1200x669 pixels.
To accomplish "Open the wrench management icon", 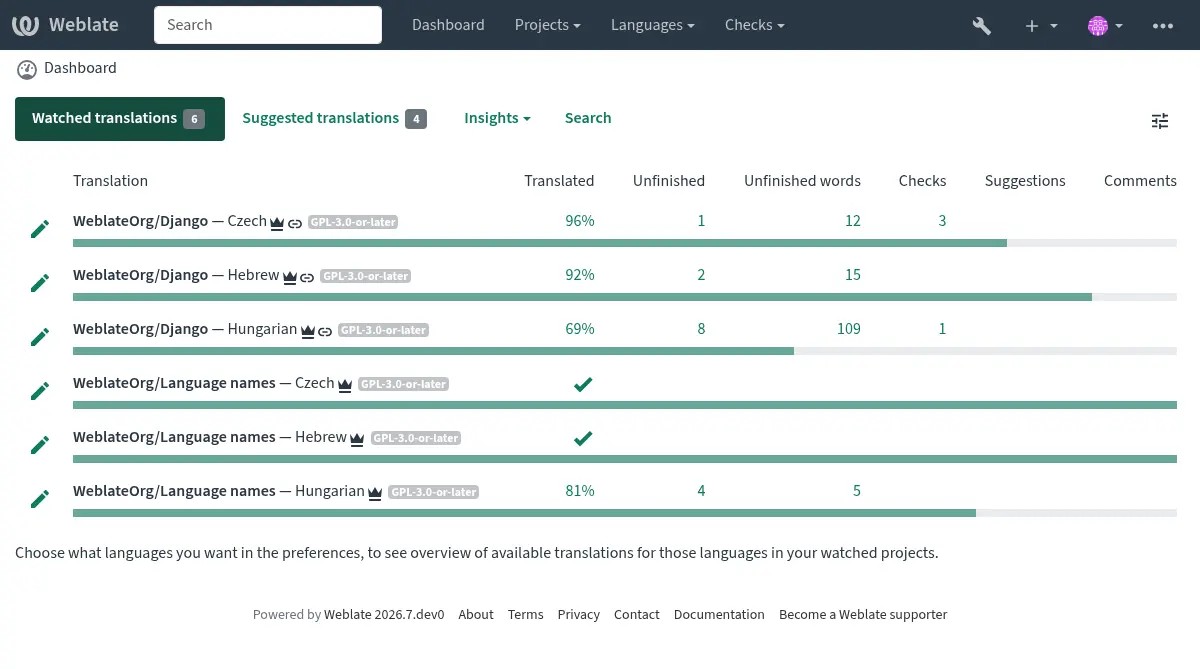I will (x=982, y=26).
